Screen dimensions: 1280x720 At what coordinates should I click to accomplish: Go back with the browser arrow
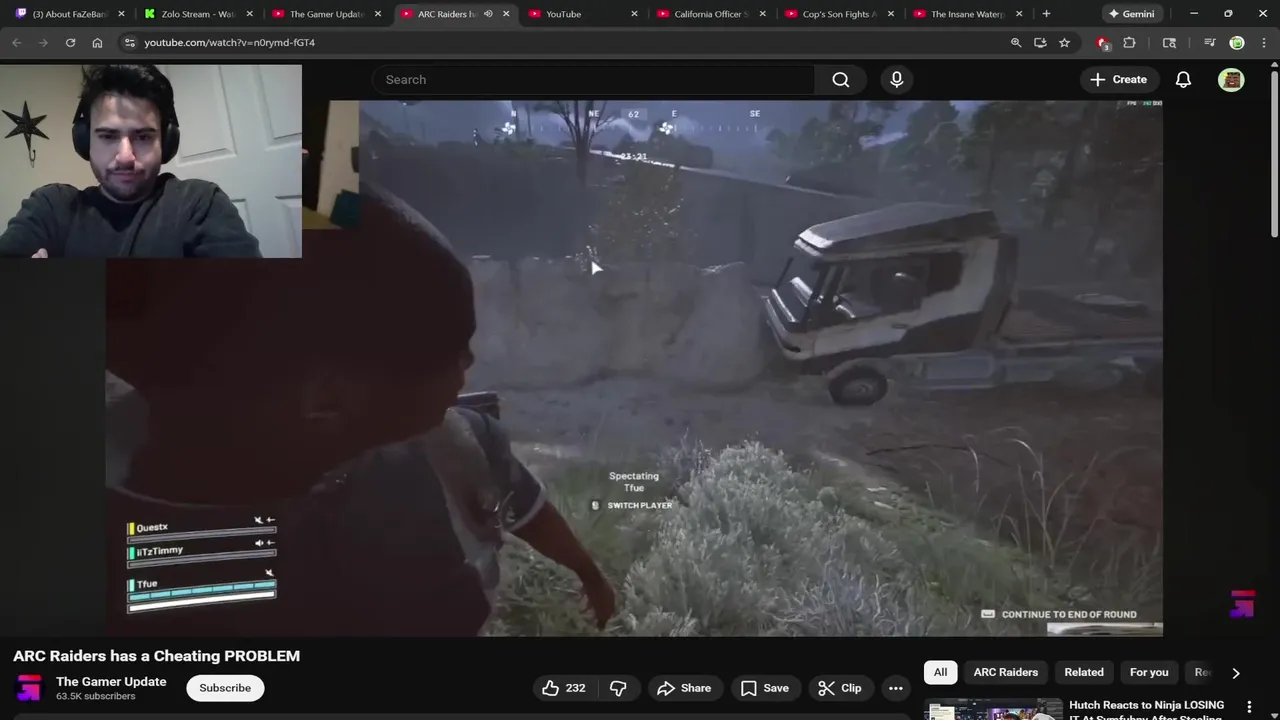coord(16,43)
